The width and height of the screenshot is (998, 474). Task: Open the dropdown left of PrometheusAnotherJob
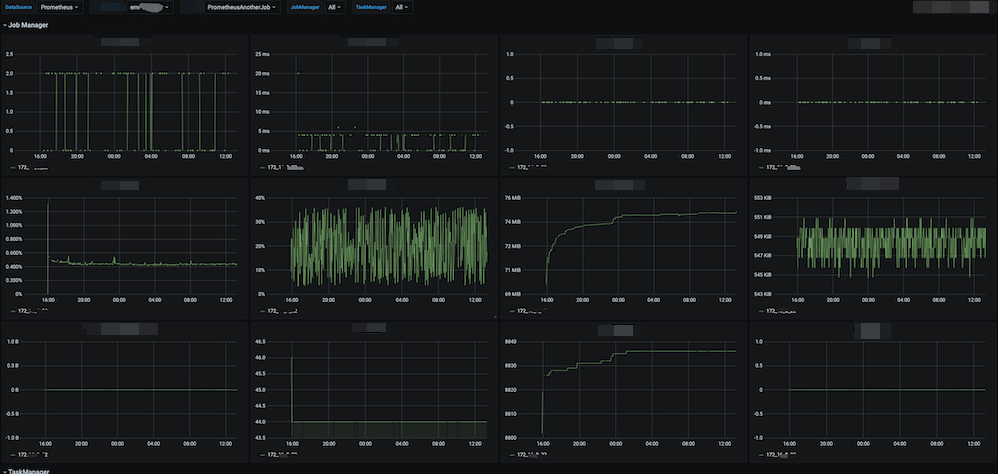point(149,7)
